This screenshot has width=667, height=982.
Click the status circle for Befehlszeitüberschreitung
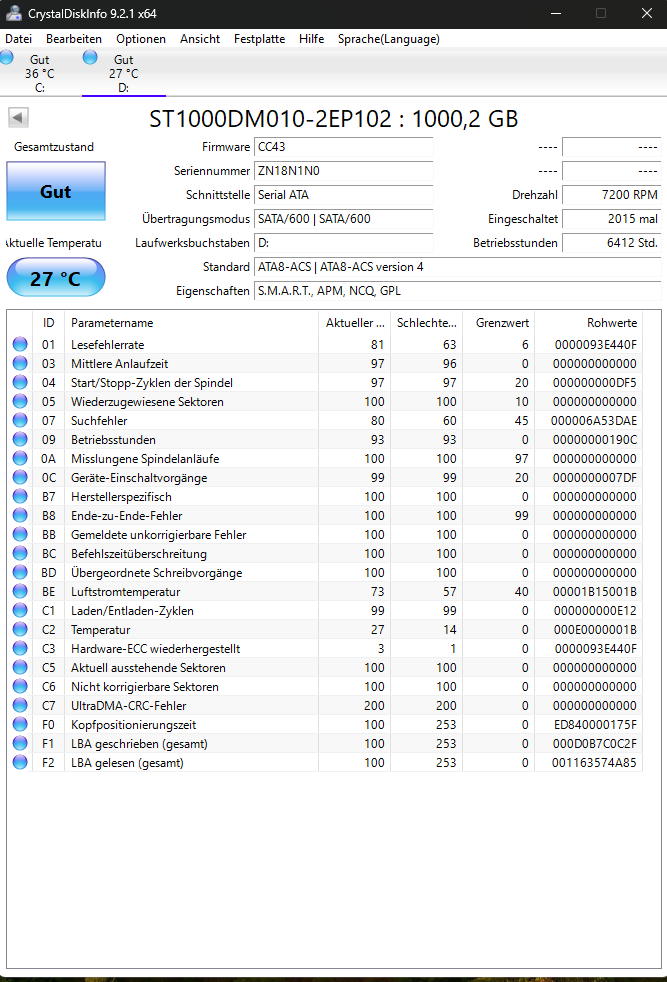pos(20,553)
